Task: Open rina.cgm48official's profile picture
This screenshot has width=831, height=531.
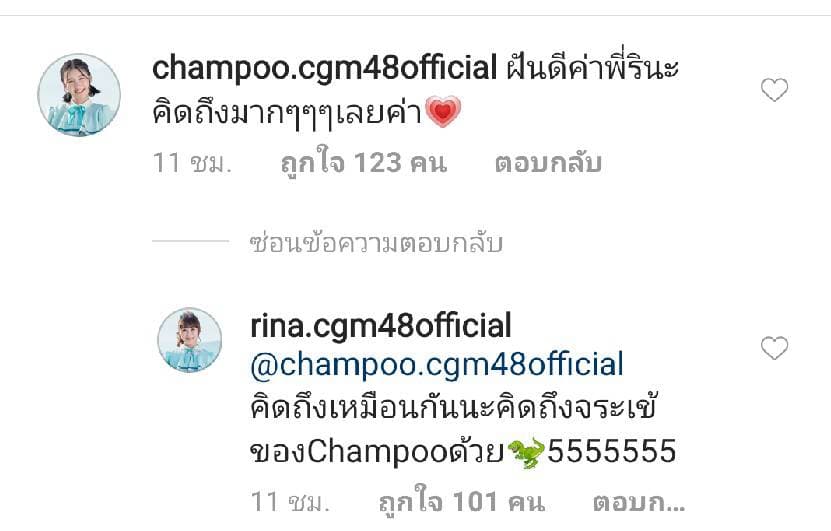Action: [x=190, y=340]
